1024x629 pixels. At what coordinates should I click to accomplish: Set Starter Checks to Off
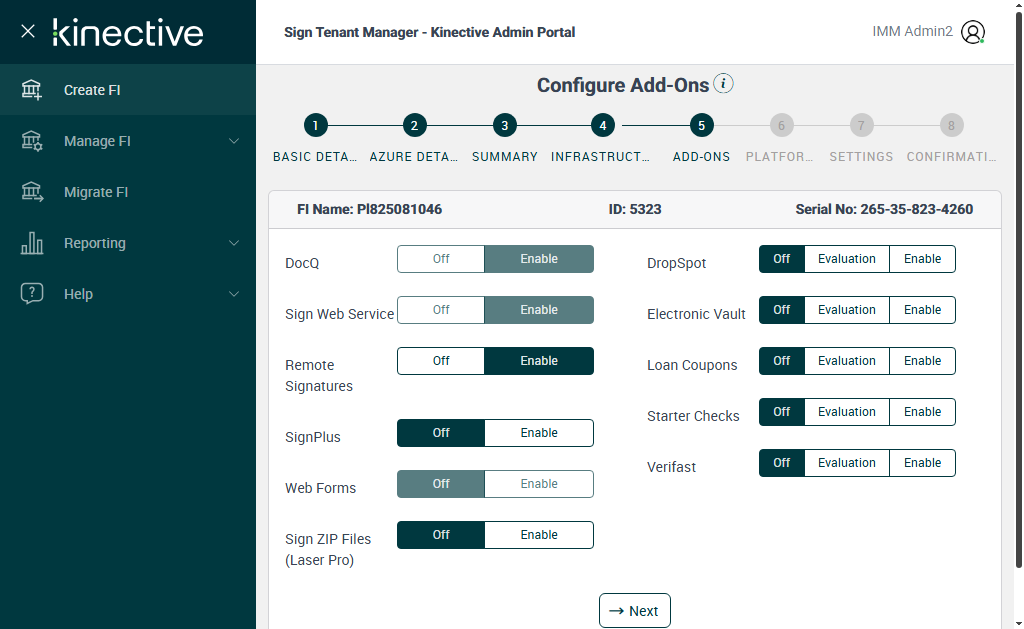pos(782,411)
